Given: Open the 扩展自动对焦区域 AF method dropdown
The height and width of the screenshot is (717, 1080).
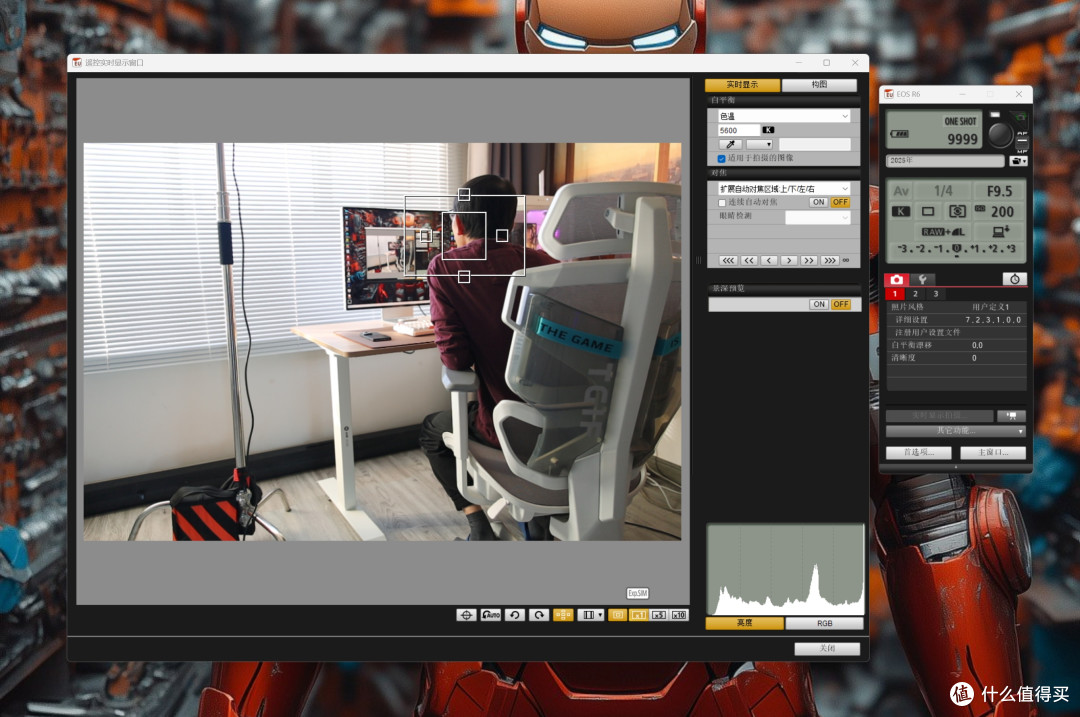Looking at the screenshot, I should [785, 189].
